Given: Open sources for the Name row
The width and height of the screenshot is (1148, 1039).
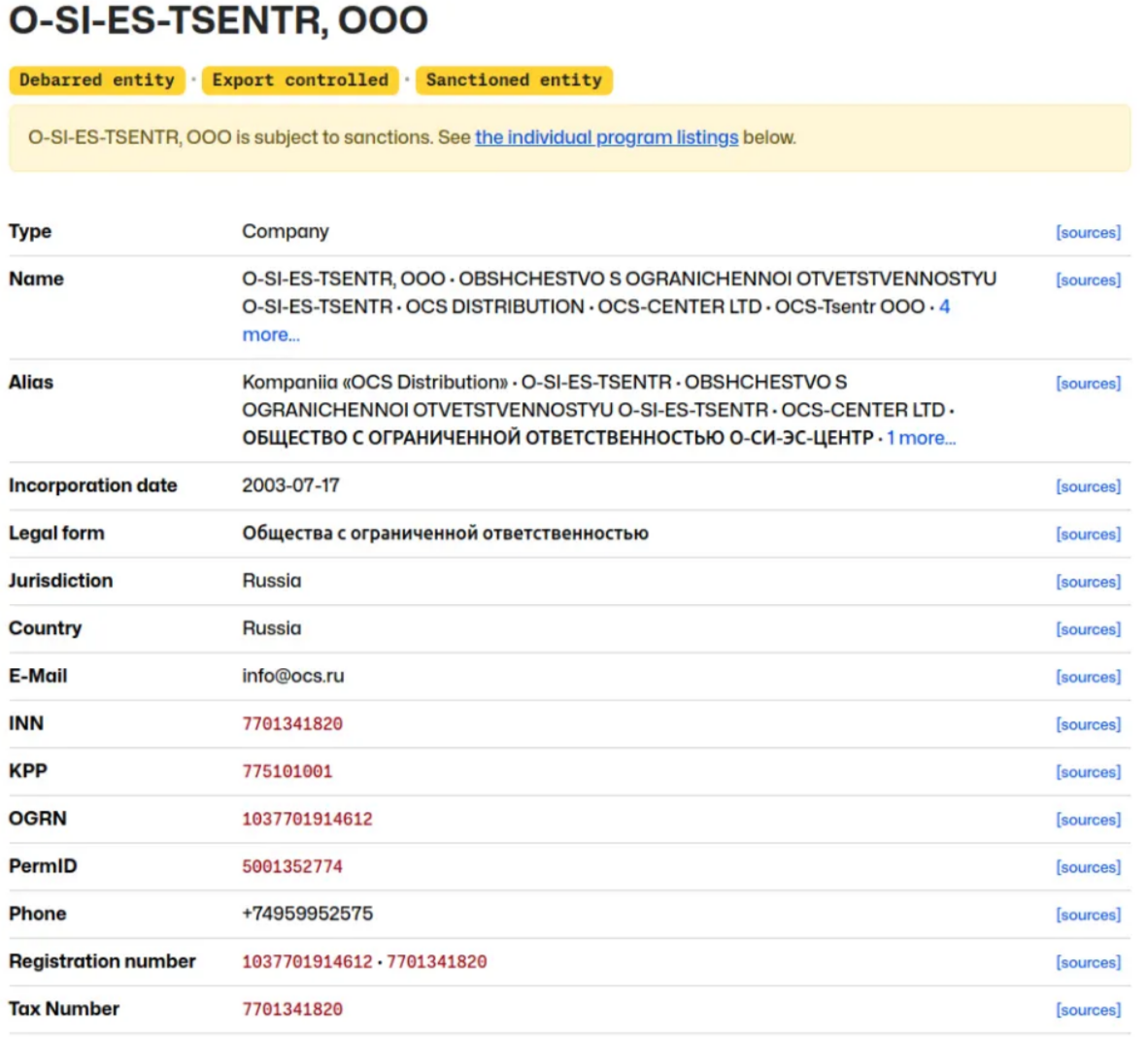Looking at the screenshot, I should [1088, 280].
